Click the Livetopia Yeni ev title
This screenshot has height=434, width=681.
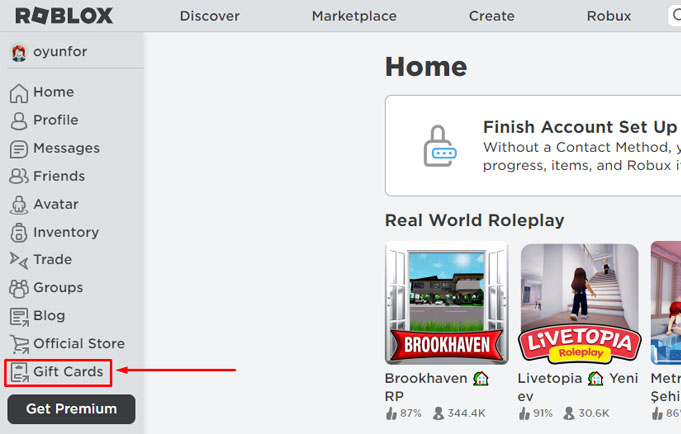tap(578, 387)
